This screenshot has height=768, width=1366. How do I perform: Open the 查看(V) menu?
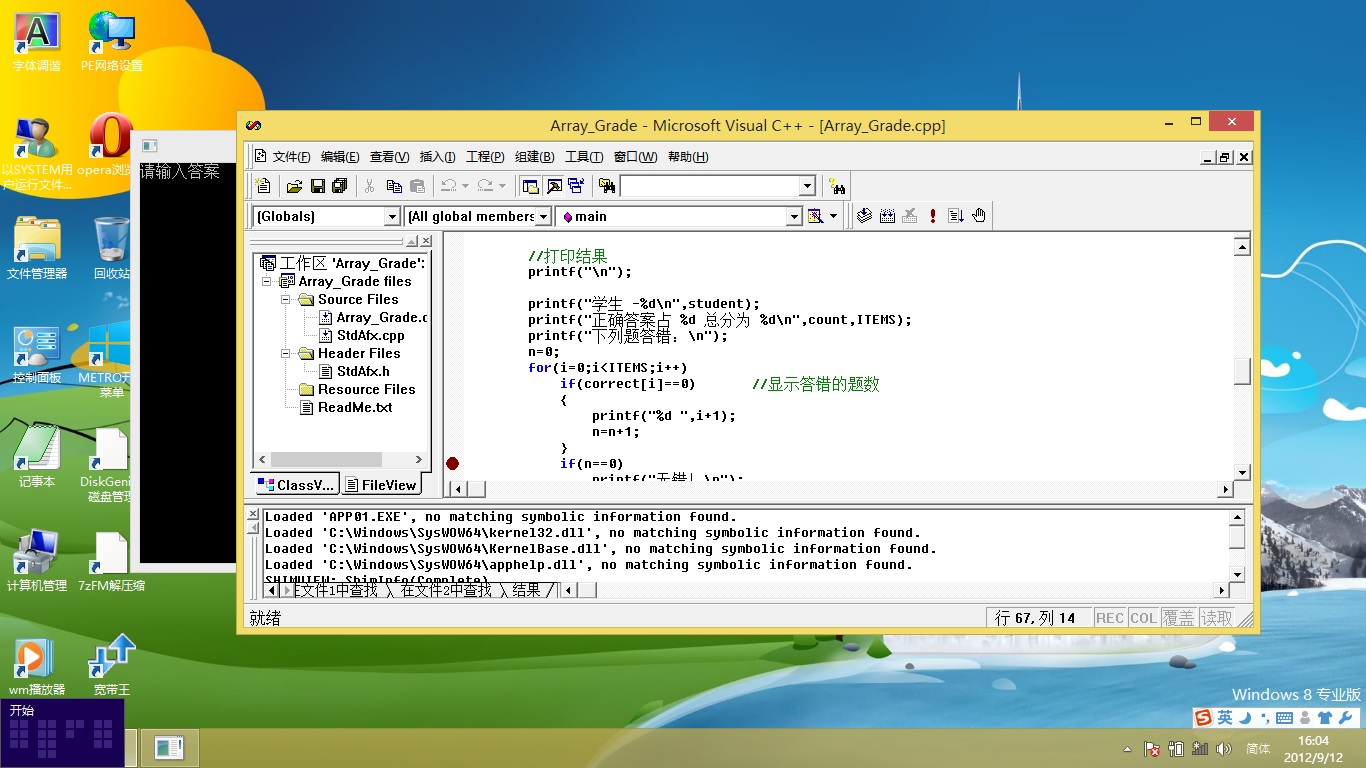pyautogui.click(x=389, y=157)
